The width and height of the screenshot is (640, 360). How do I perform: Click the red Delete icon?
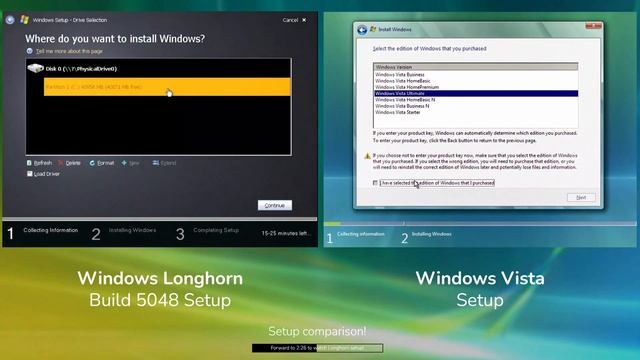[x=61, y=163]
